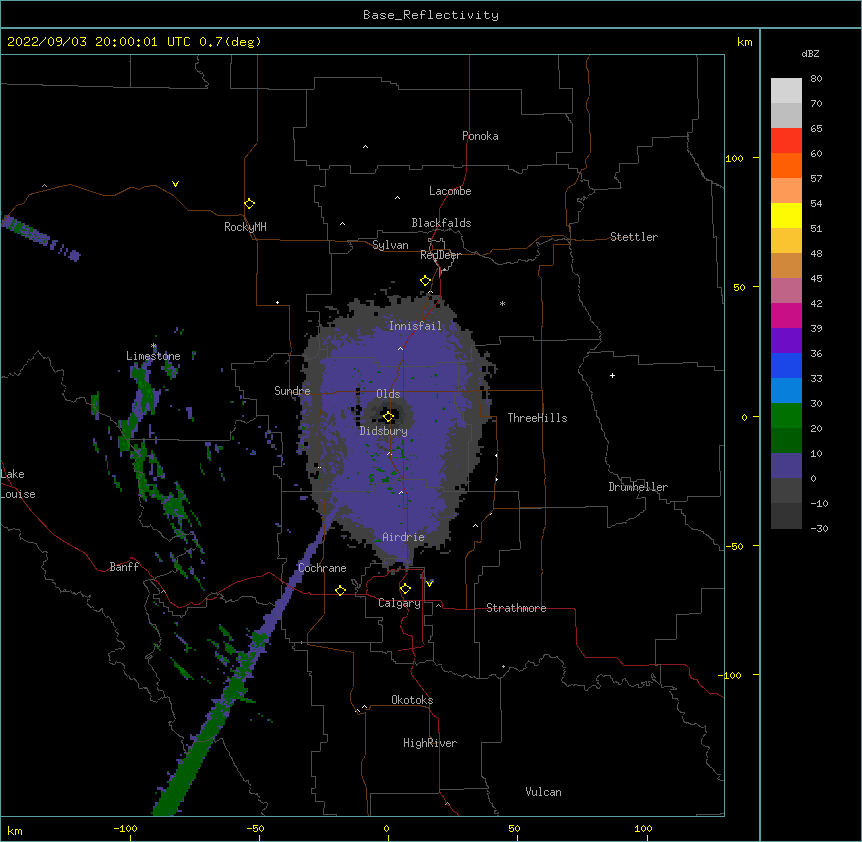Click the Airdrie city label

click(x=404, y=537)
